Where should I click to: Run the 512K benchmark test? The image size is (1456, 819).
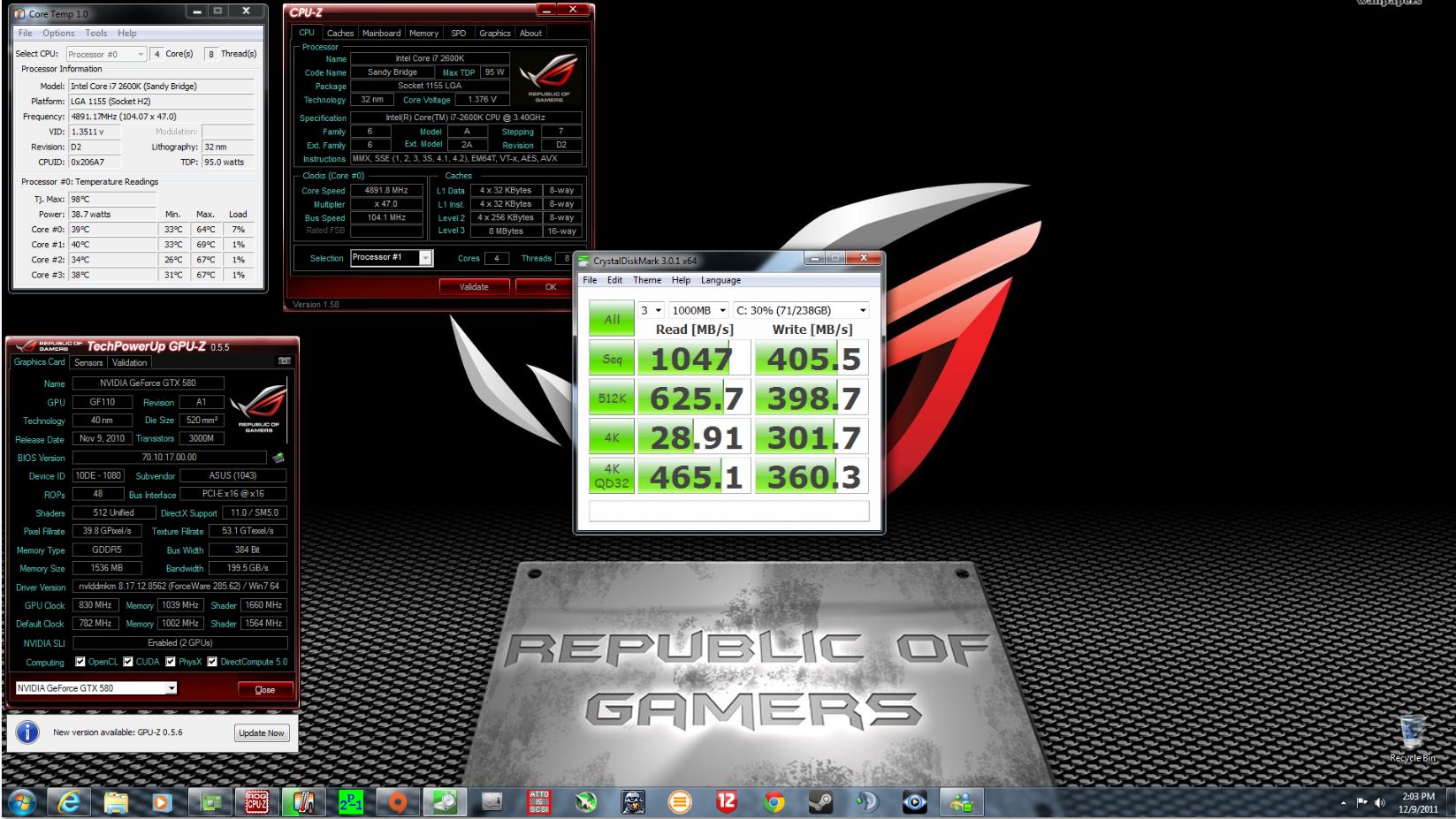[612, 398]
